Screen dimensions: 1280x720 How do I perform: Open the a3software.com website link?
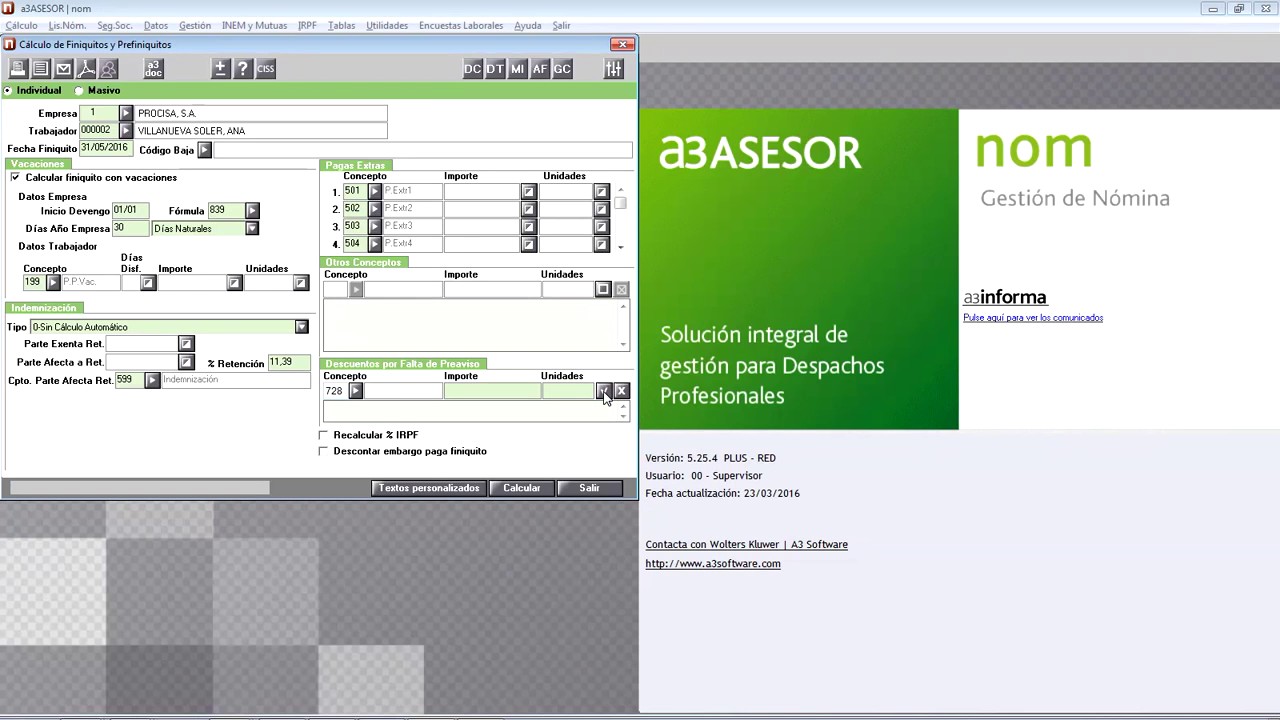click(712, 564)
